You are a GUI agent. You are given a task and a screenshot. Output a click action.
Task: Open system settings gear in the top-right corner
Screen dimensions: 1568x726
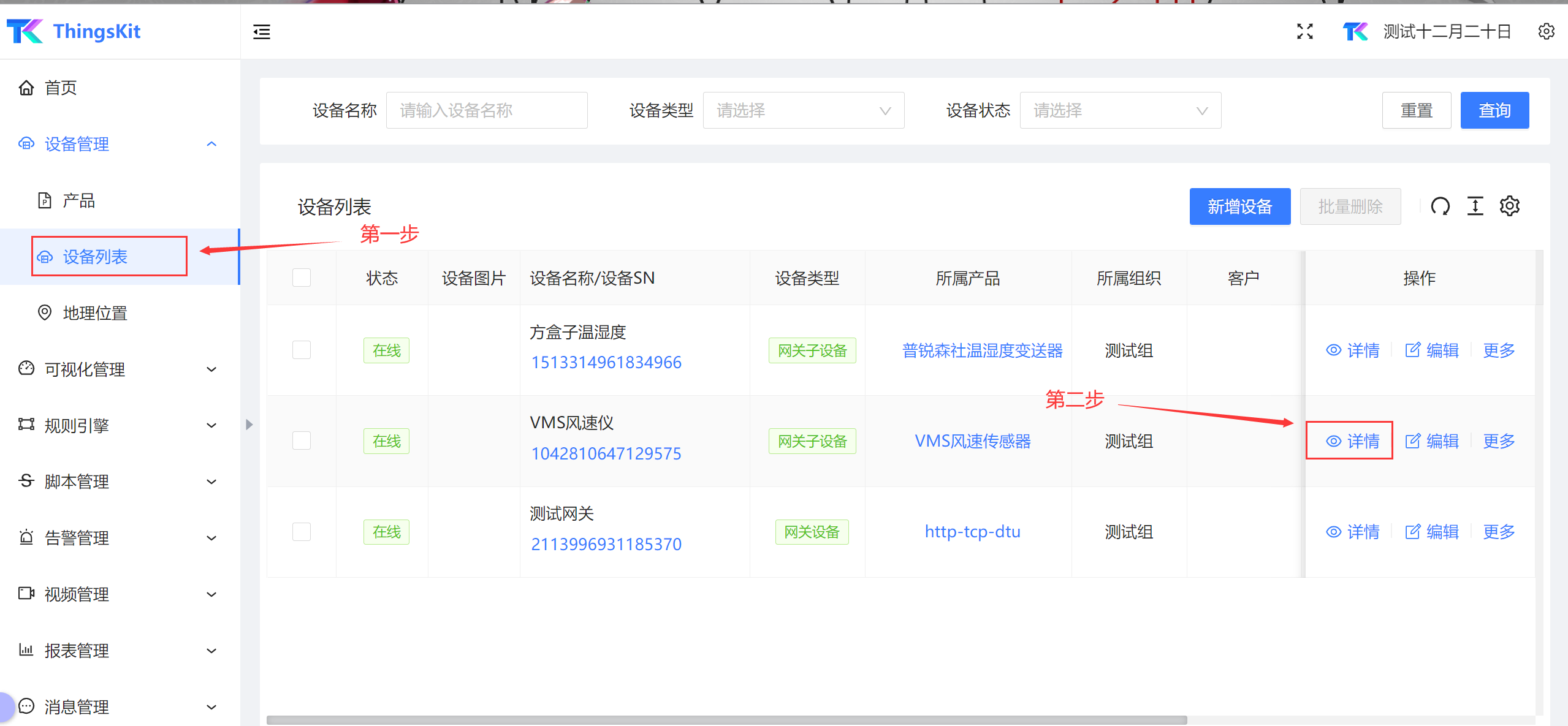point(1546,31)
